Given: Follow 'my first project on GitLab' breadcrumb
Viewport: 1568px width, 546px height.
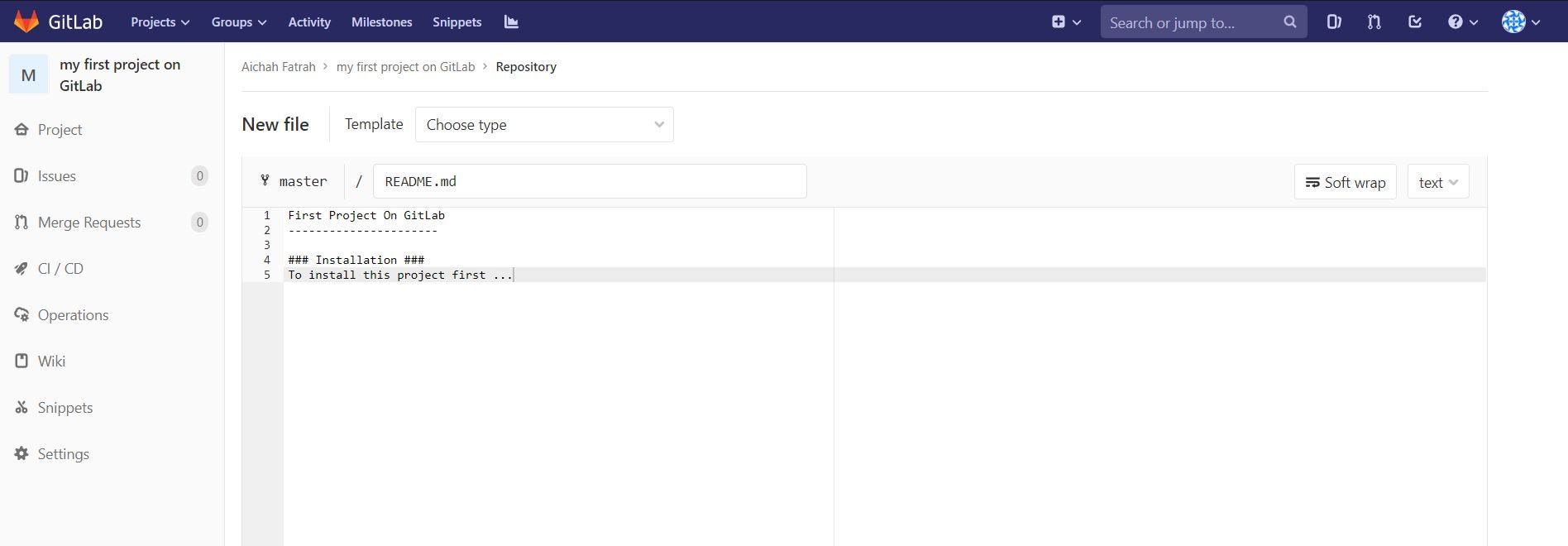Looking at the screenshot, I should 405,67.
